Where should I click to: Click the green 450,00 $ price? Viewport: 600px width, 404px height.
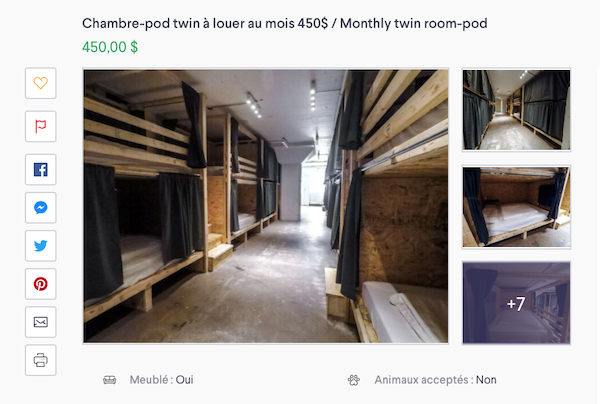[x=110, y=47]
